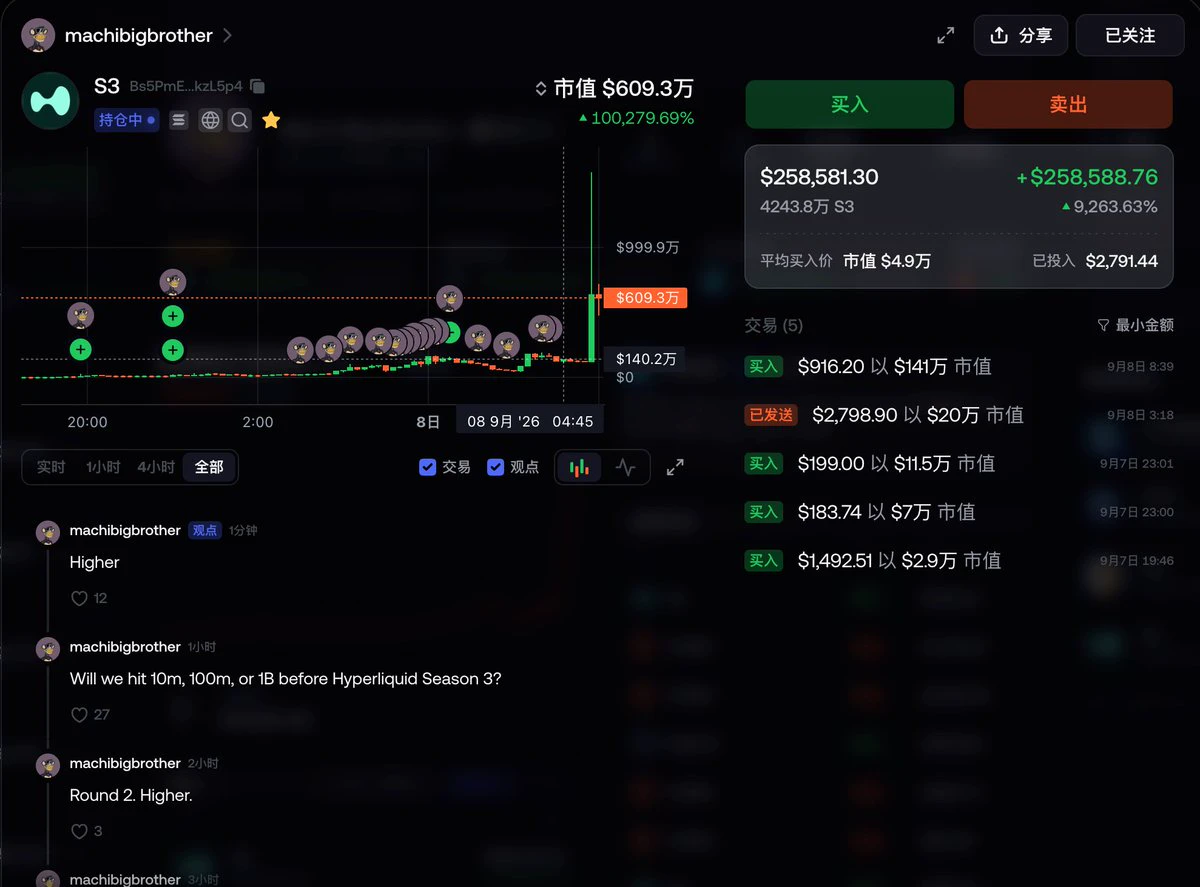Open the $199.00 以 $11.5万 trade row

coord(959,464)
